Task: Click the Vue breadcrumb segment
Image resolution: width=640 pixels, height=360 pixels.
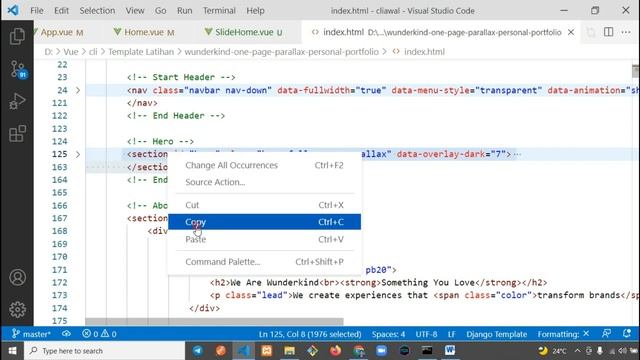Action: [71, 52]
